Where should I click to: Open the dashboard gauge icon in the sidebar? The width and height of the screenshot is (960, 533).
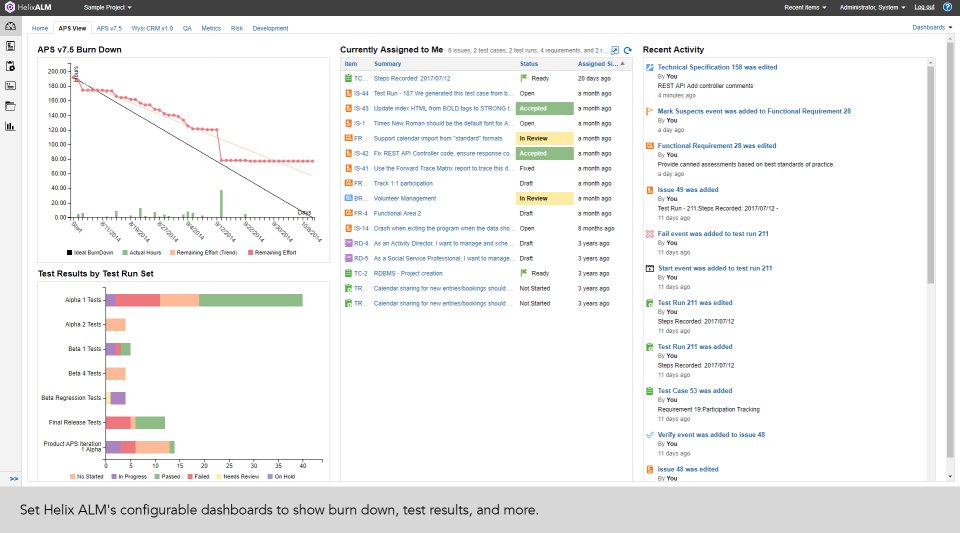[x=10, y=27]
